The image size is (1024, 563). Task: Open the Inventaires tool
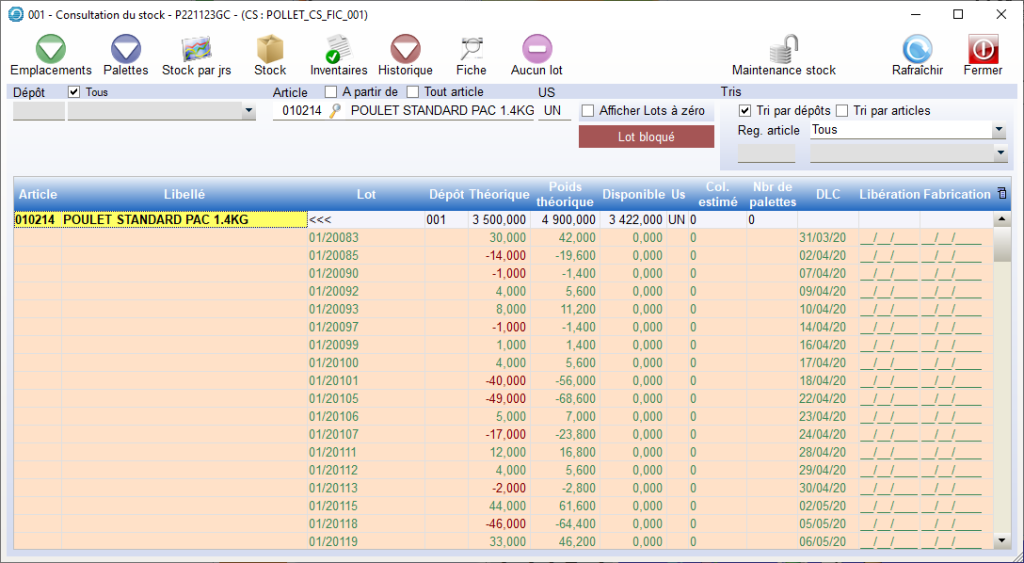click(338, 49)
